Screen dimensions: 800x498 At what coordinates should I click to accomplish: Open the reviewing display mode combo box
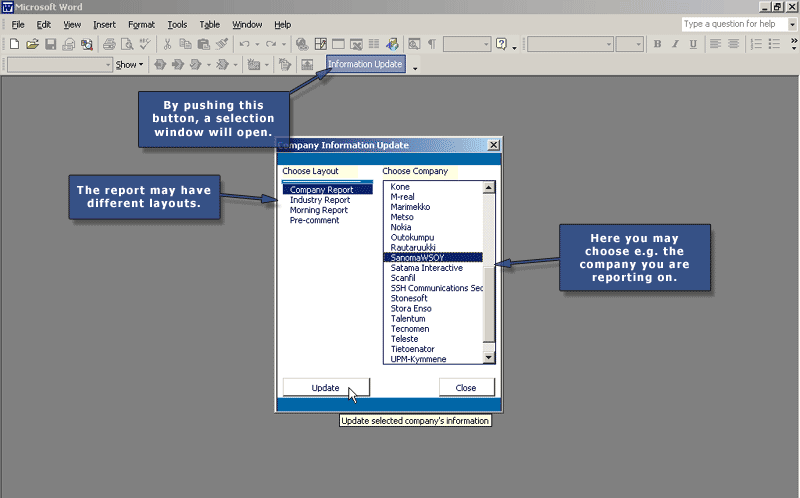point(60,65)
